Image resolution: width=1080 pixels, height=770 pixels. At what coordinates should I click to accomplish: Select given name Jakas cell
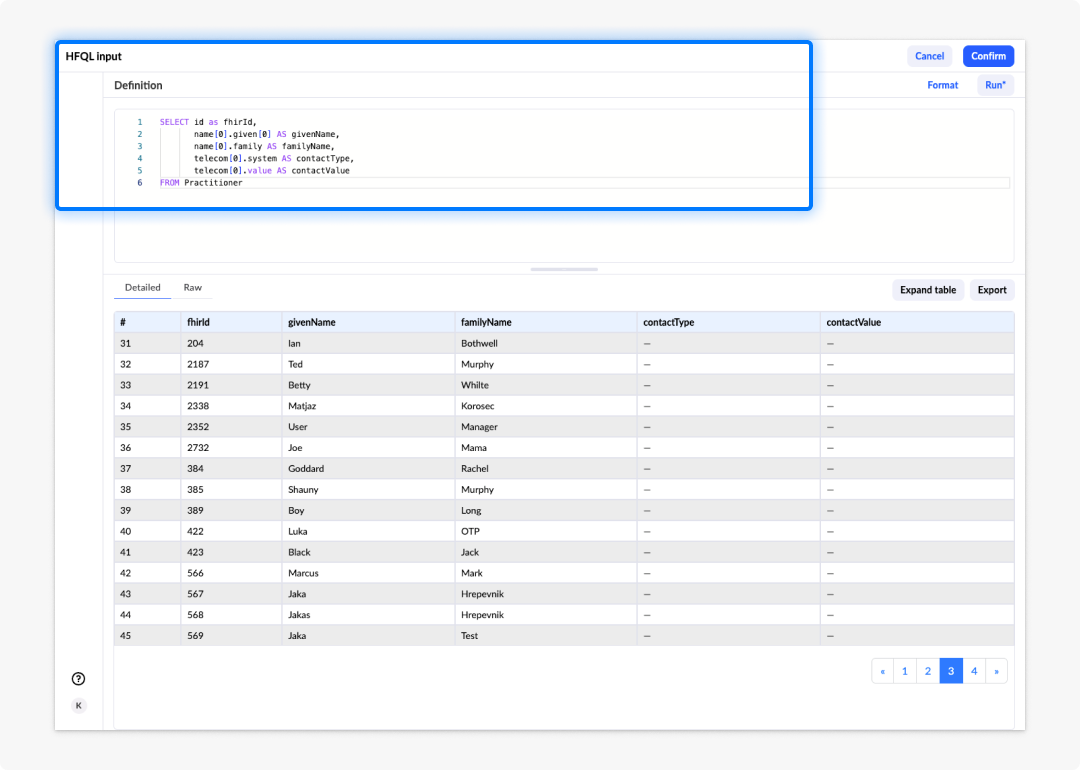coord(368,615)
